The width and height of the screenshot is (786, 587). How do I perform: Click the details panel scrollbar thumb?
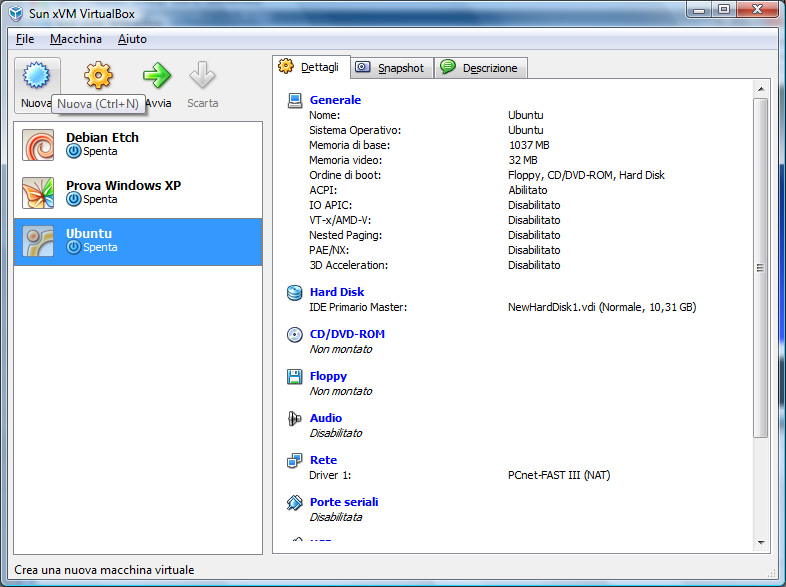pos(761,268)
